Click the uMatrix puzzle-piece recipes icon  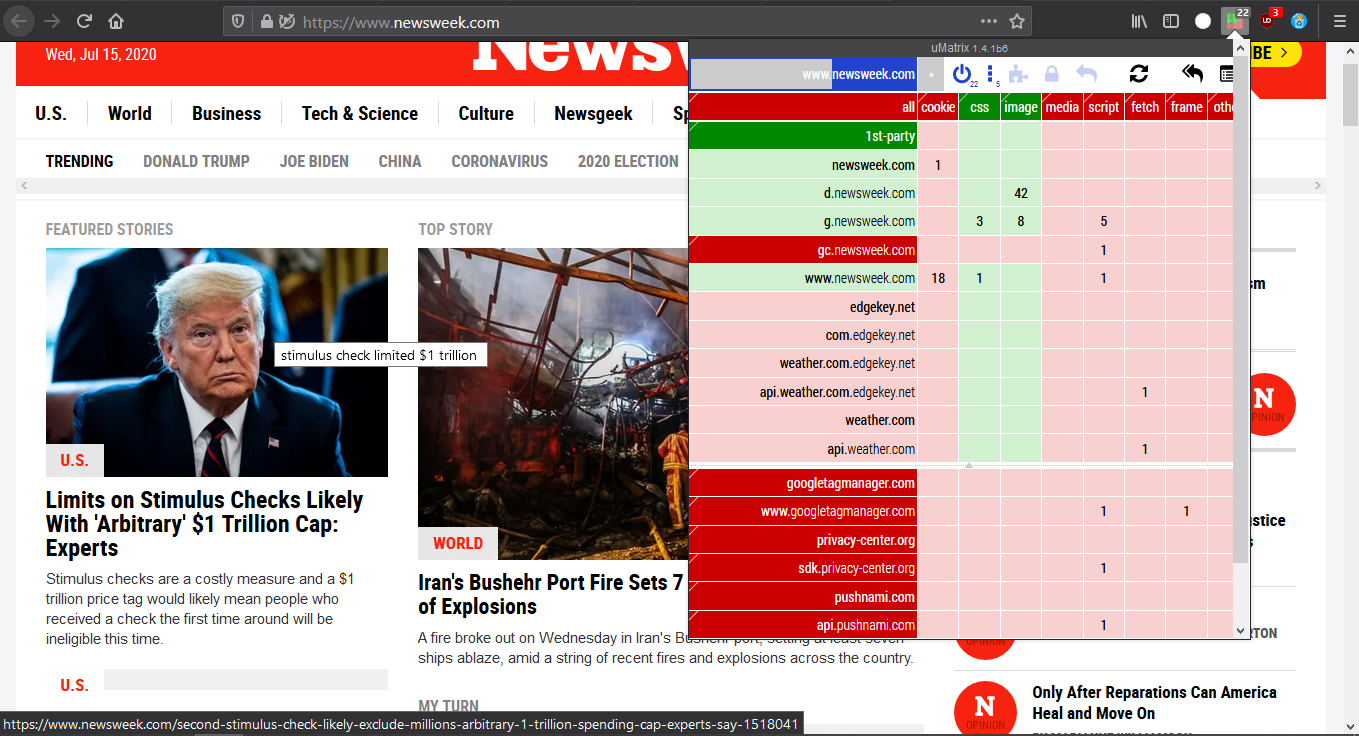point(1018,74)
